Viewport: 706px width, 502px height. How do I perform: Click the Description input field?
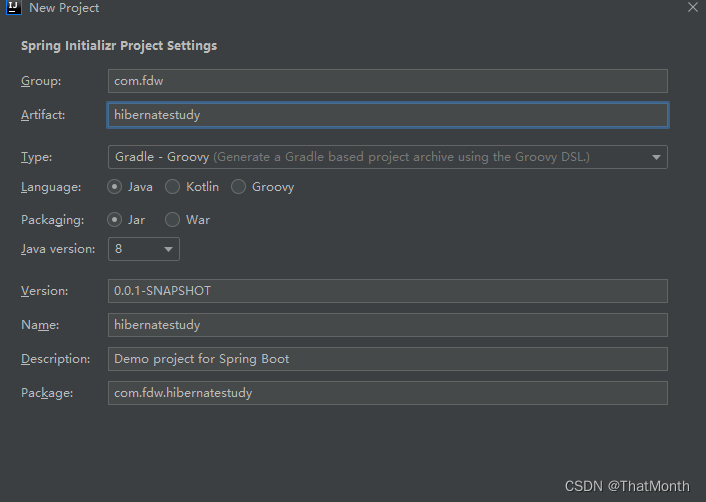click(x=388, y=359)
